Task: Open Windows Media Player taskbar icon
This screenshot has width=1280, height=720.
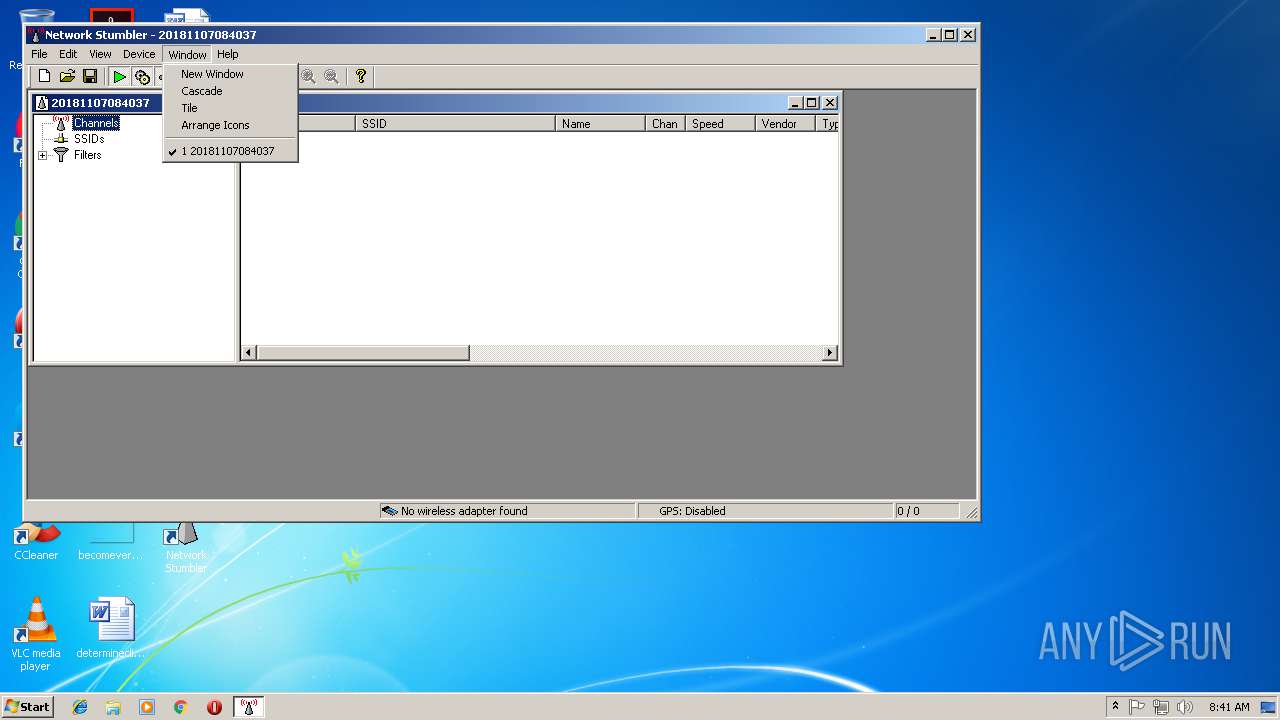Action: pos(147,707)
